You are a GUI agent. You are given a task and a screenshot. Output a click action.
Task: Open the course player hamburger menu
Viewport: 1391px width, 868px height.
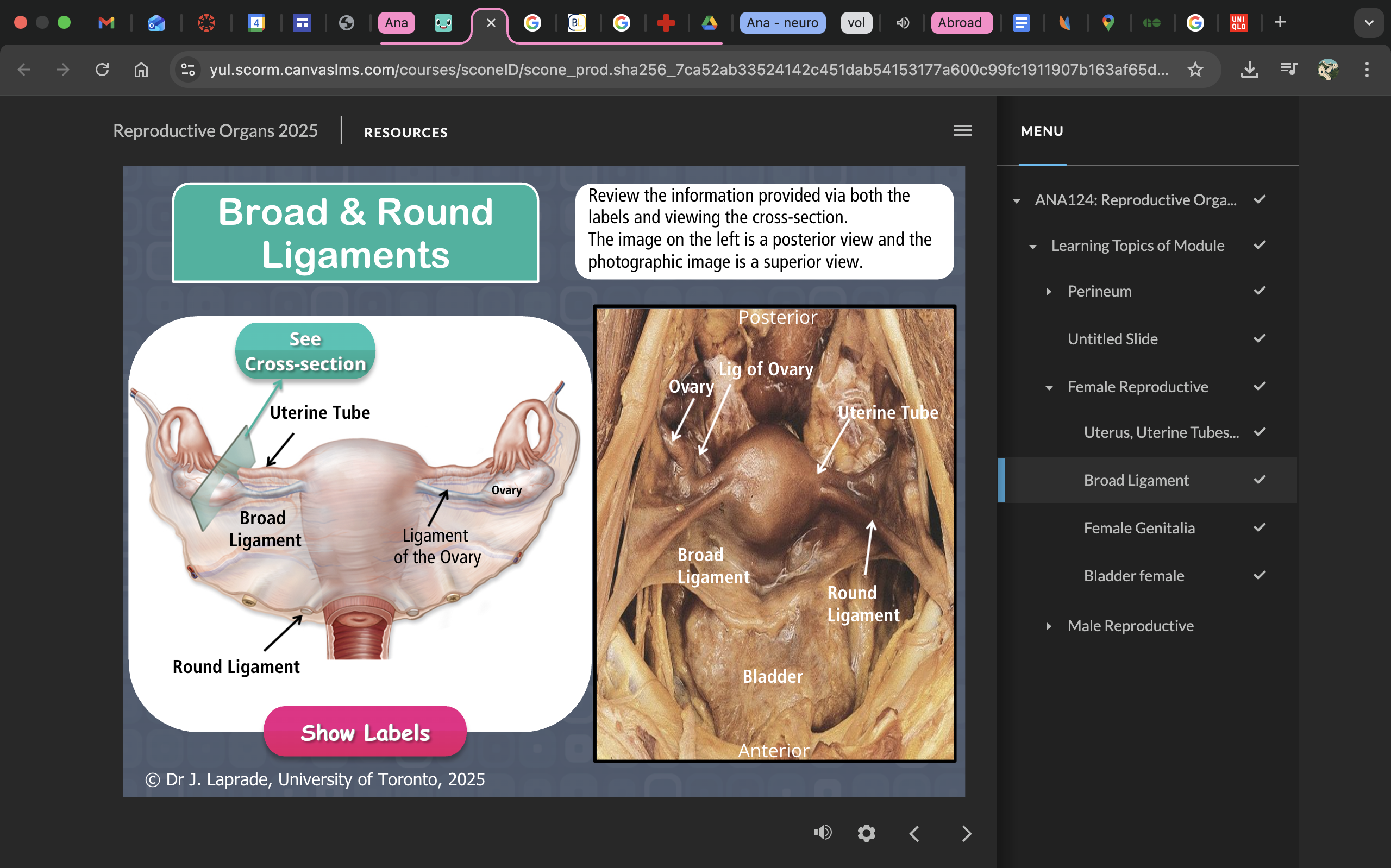[x=962, y=131]
